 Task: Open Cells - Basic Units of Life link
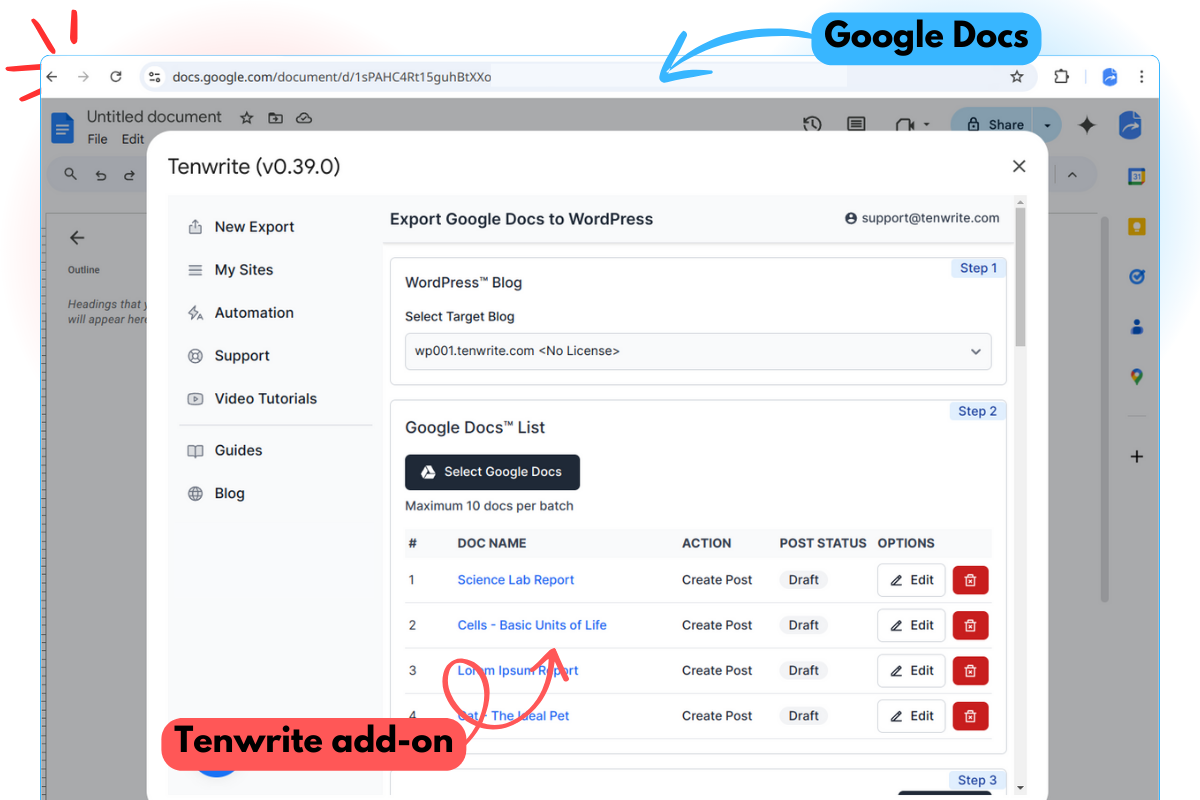[532, 625]
